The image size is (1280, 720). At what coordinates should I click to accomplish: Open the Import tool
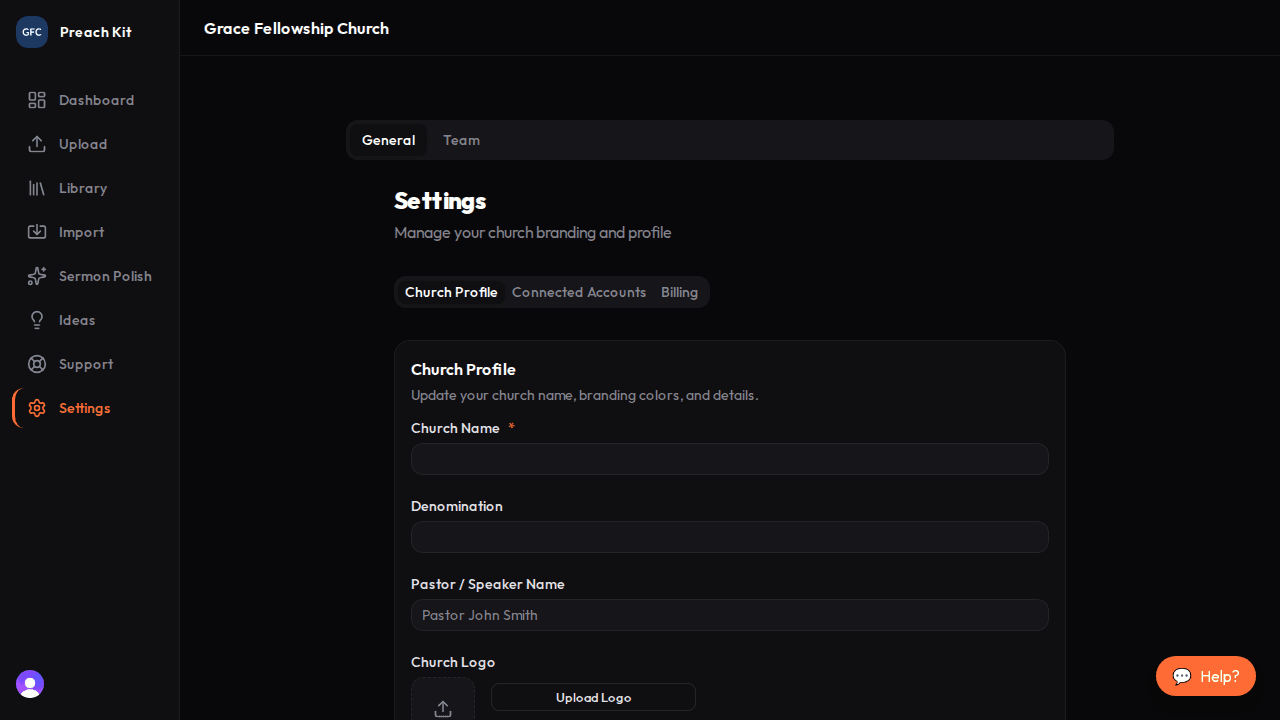(81, 232)
